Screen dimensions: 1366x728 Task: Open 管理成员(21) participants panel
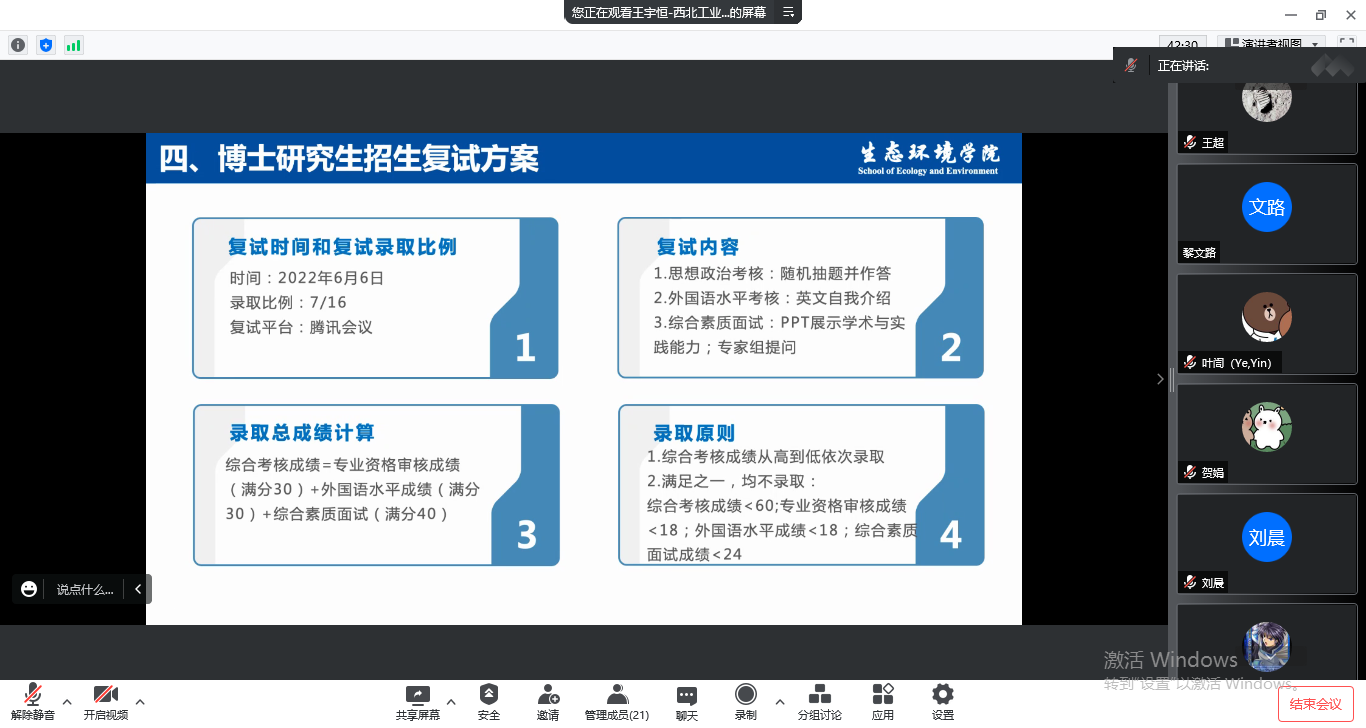point(617,700)
